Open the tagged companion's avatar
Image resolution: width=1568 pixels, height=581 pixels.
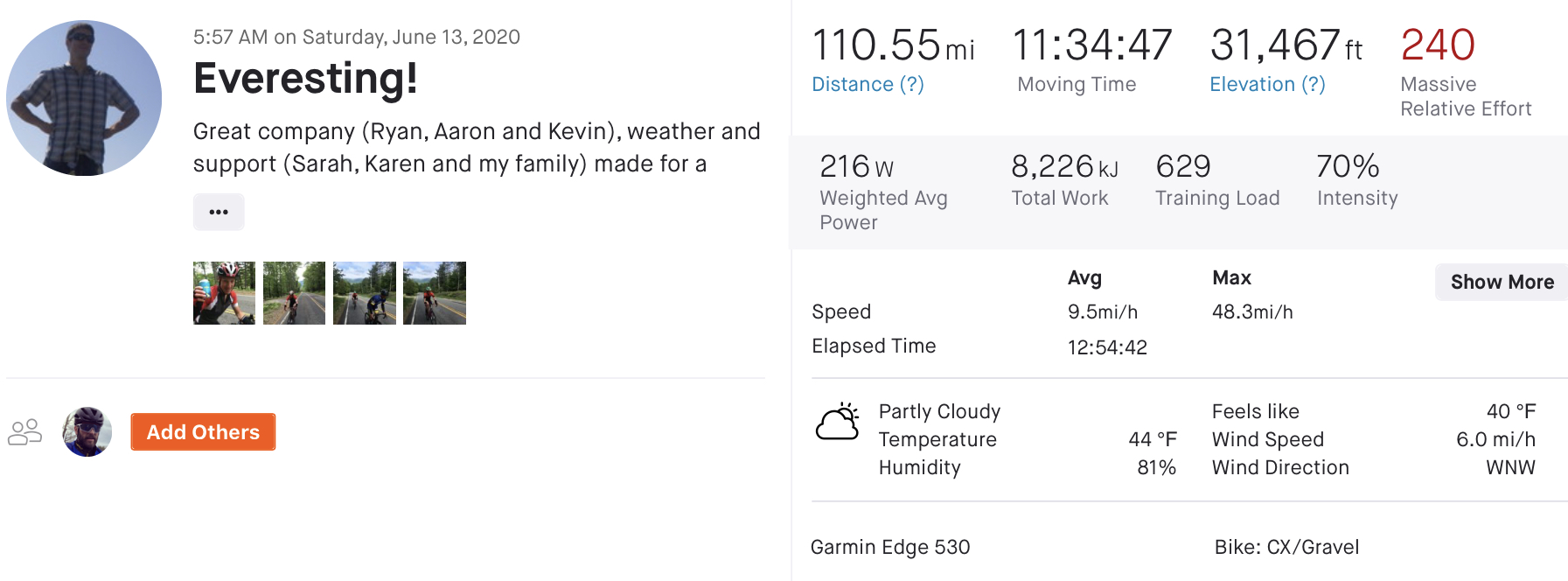pos(87,431)
